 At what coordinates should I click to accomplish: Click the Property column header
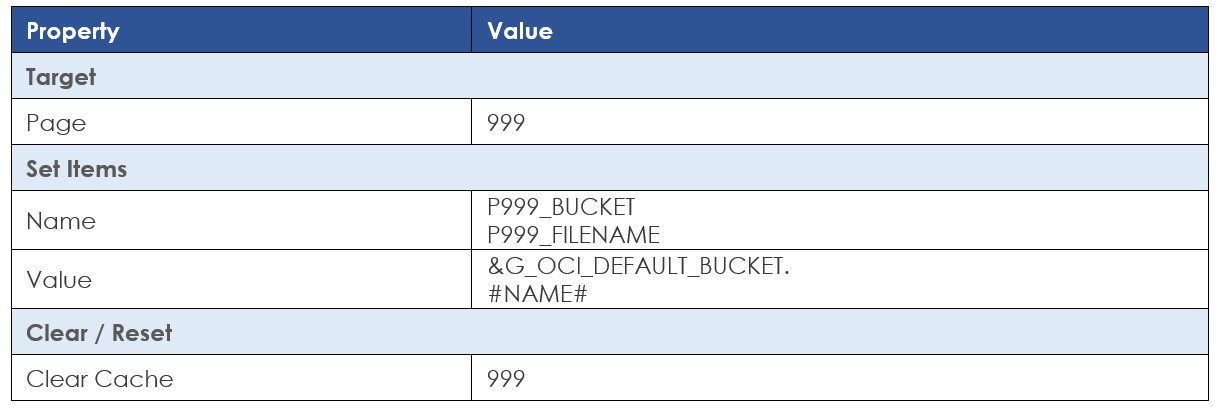72,31
